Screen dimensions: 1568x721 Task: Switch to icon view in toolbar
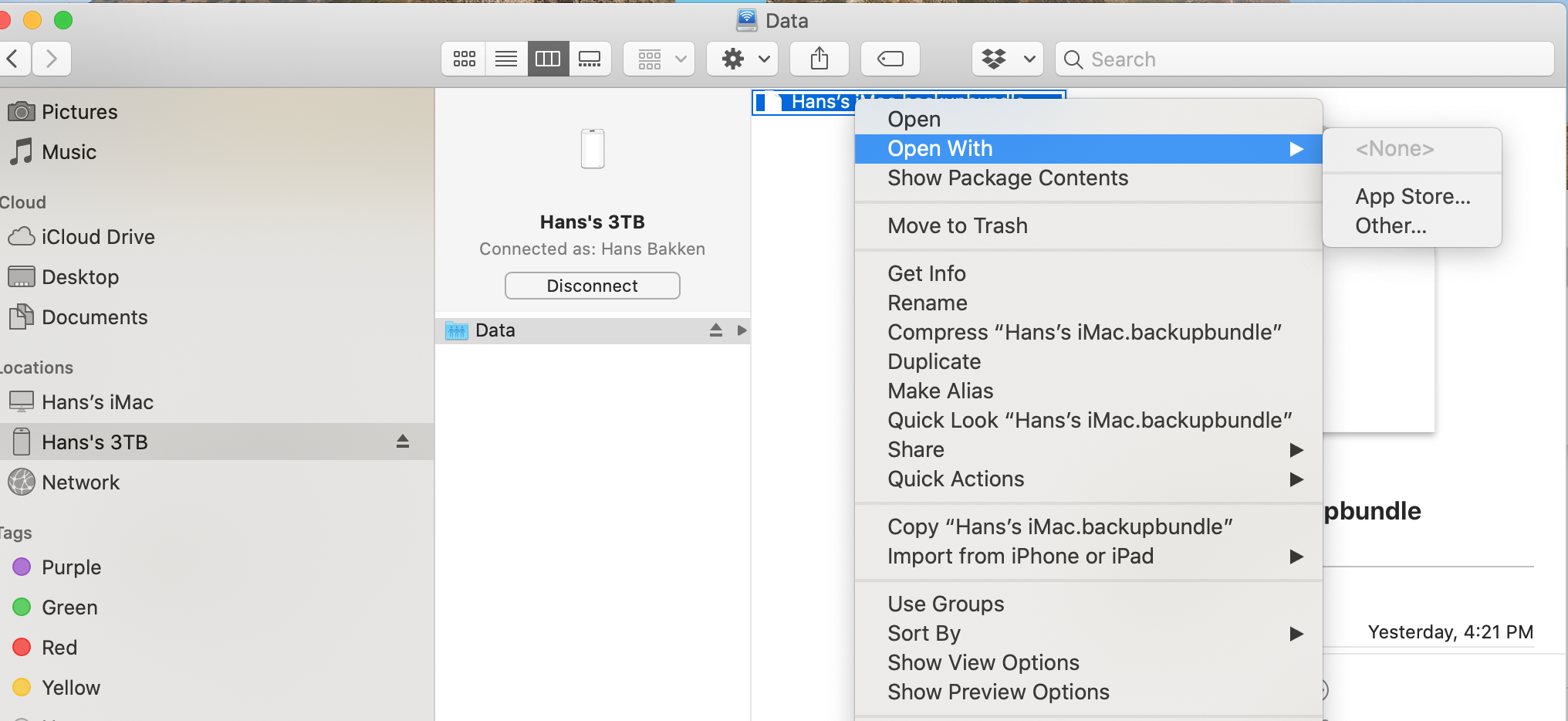click(464, 59)
